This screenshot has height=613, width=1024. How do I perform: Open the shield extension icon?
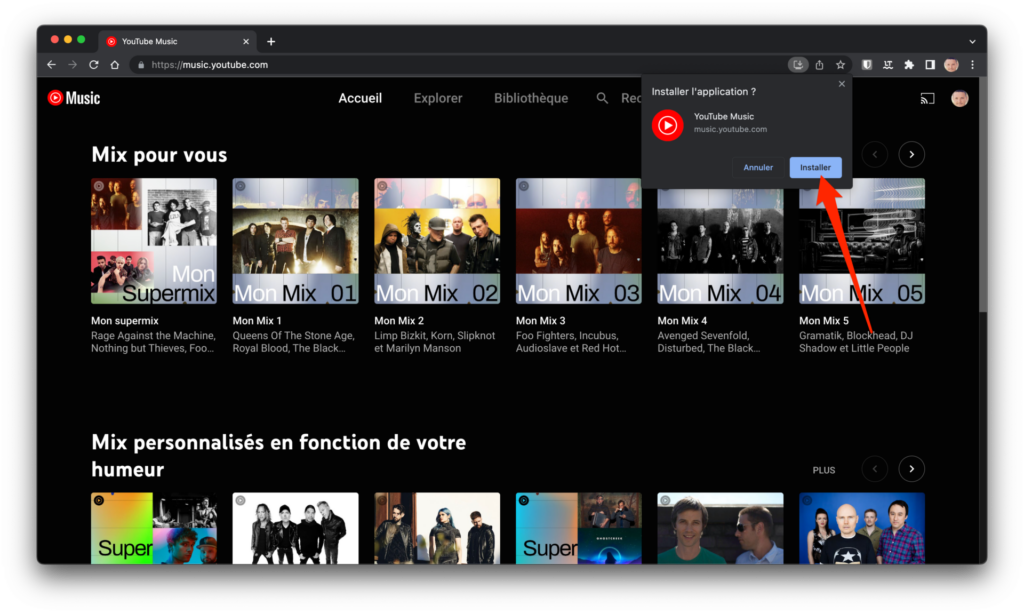coord(867,65)
